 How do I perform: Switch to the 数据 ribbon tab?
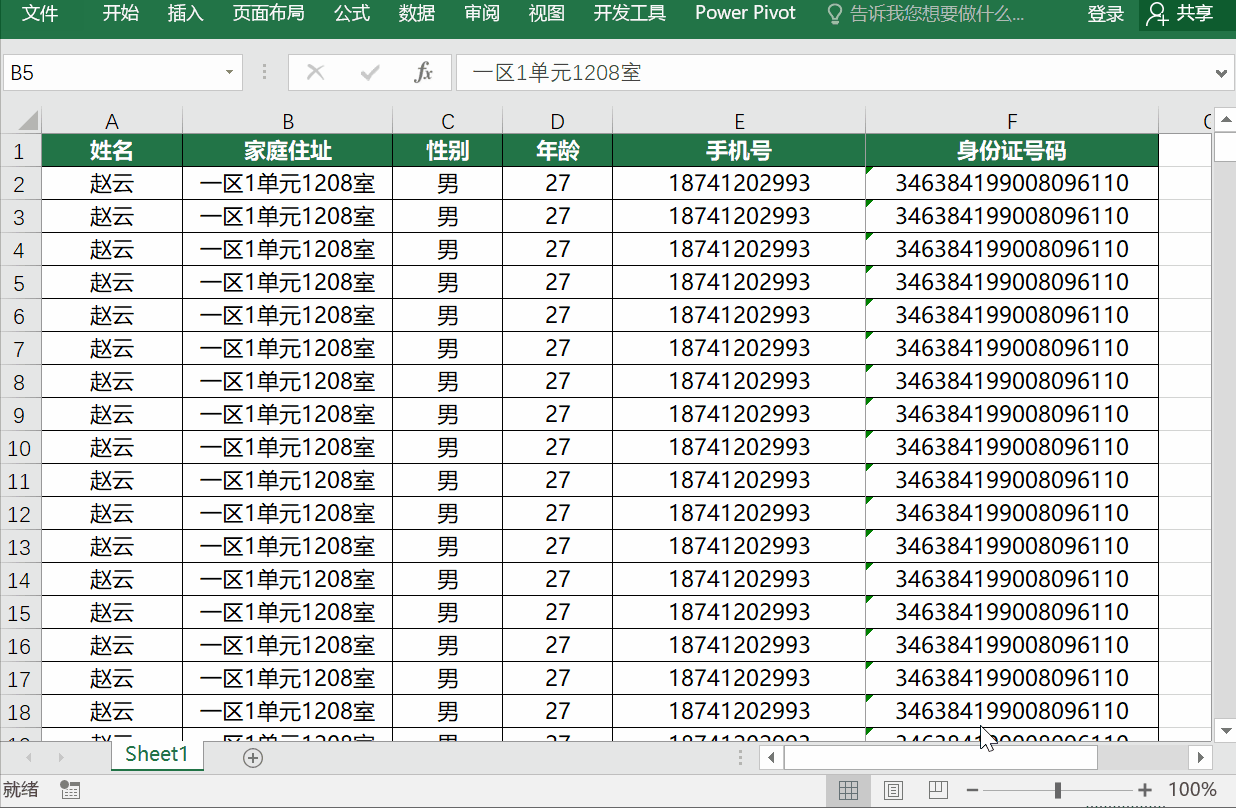(416, 14)
